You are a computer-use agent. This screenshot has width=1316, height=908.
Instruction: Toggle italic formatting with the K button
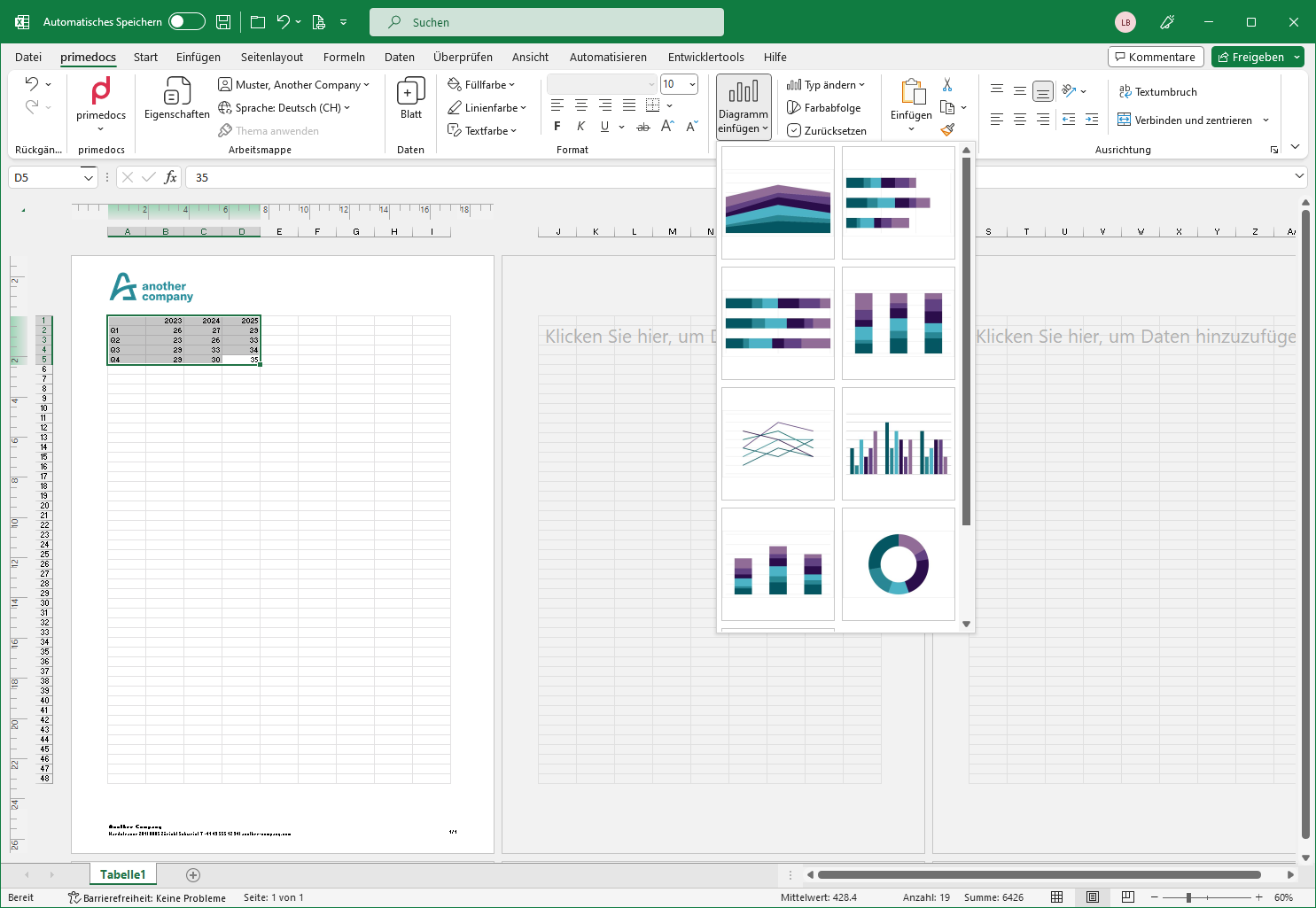[x=580, y=126]
